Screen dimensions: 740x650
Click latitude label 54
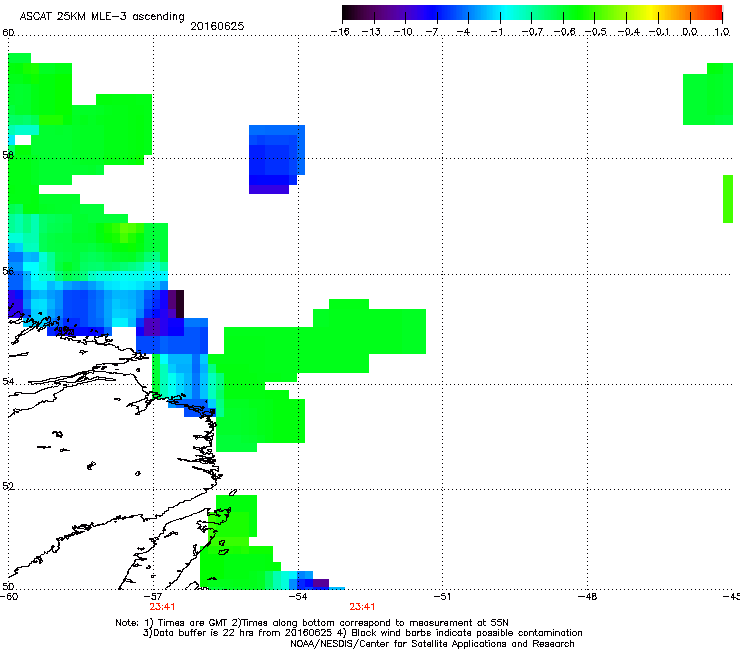point(8,381)
